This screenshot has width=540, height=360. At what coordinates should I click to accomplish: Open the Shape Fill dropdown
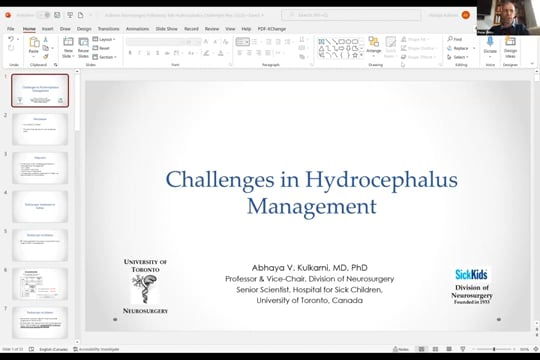[415, 39]
